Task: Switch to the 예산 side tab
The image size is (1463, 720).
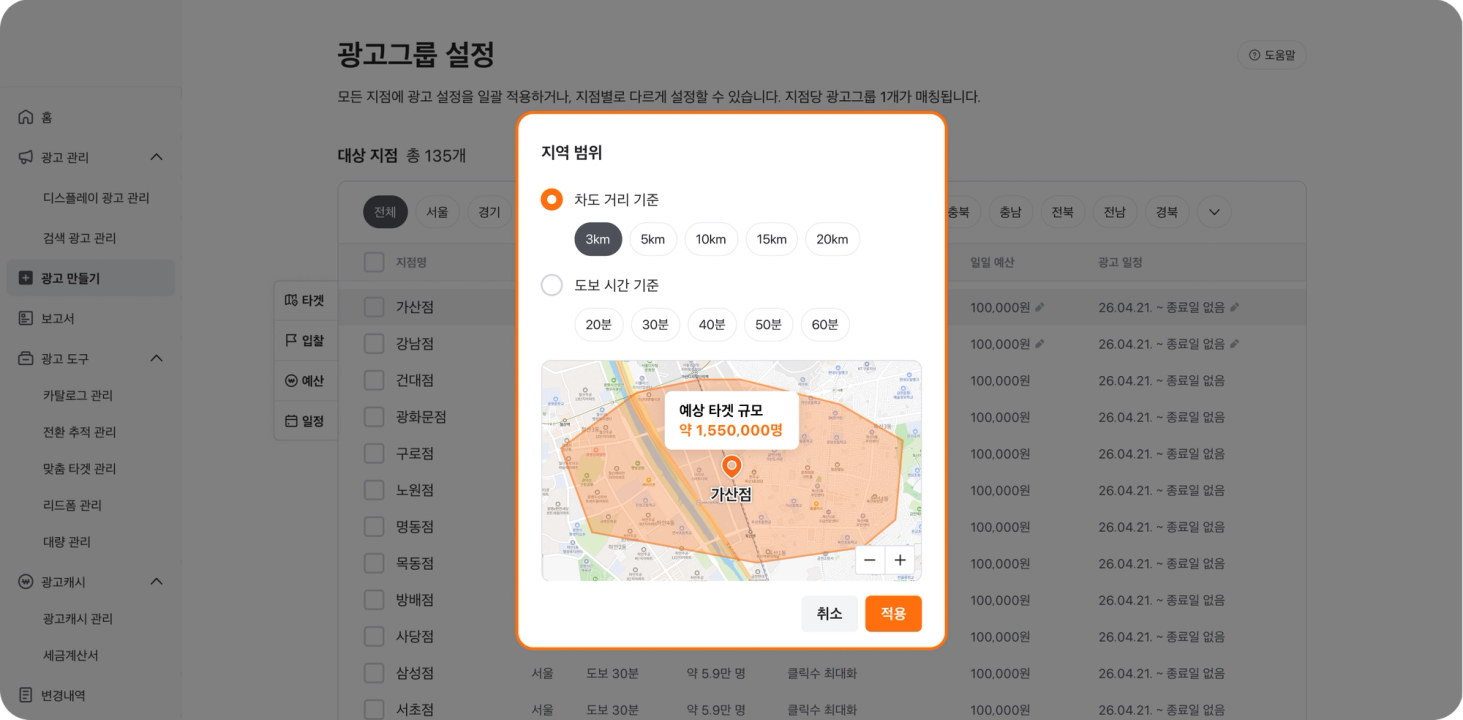Action: [305, 381]
